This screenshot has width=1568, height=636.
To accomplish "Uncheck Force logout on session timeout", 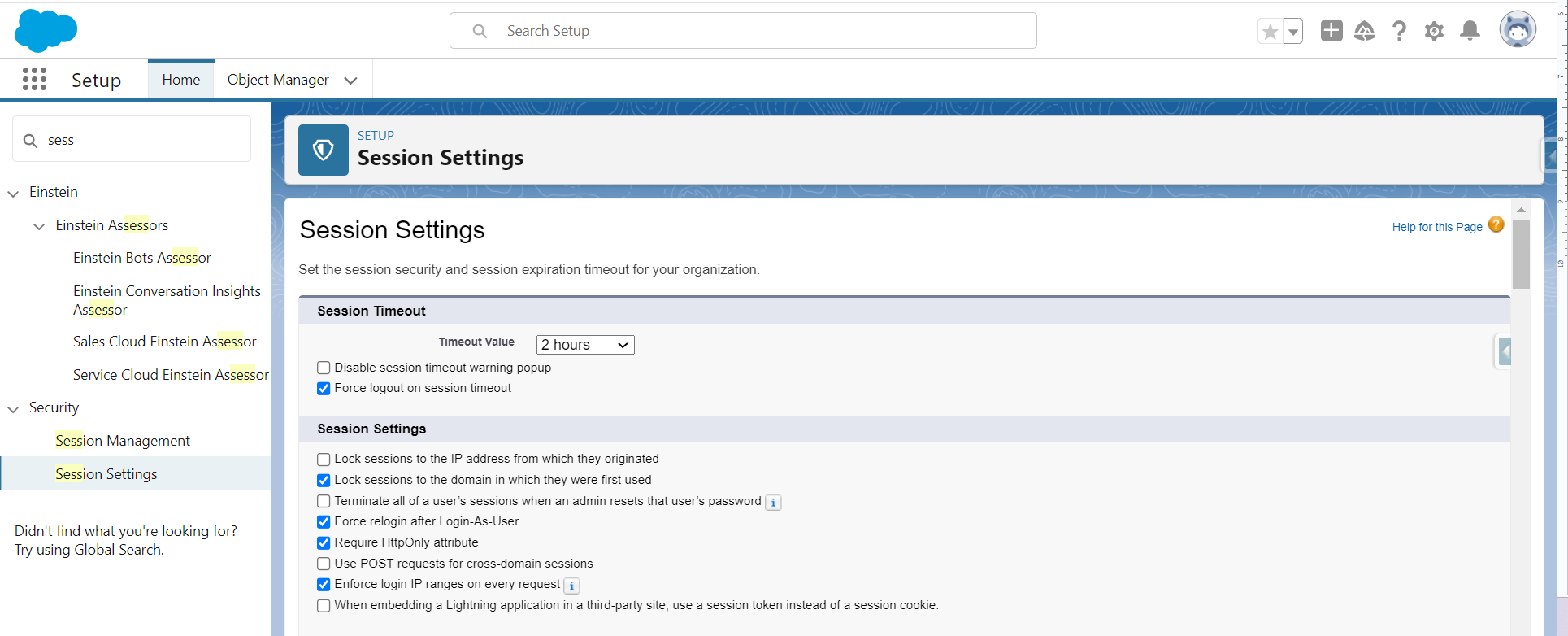I will [324, 389].
